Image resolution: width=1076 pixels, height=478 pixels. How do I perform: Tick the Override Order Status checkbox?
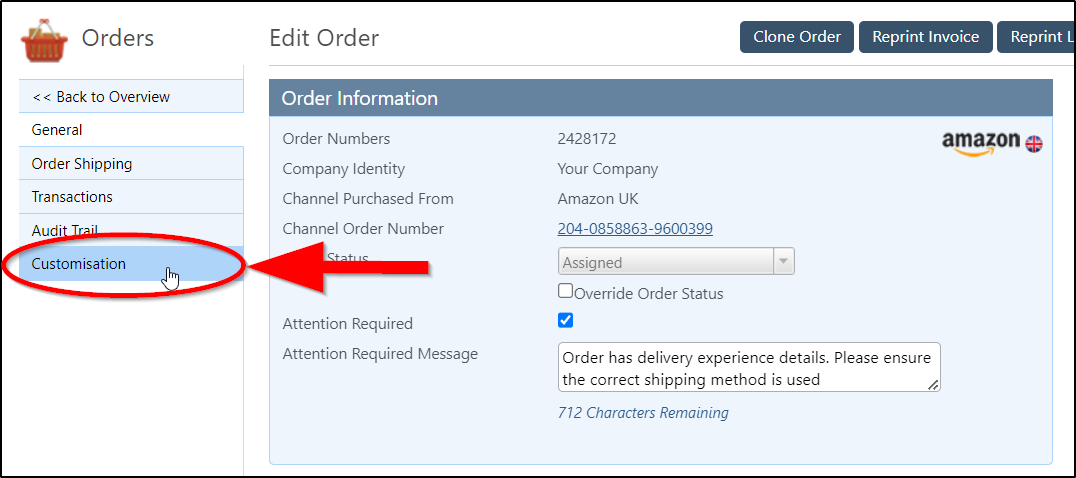click(x=565, y=291)
